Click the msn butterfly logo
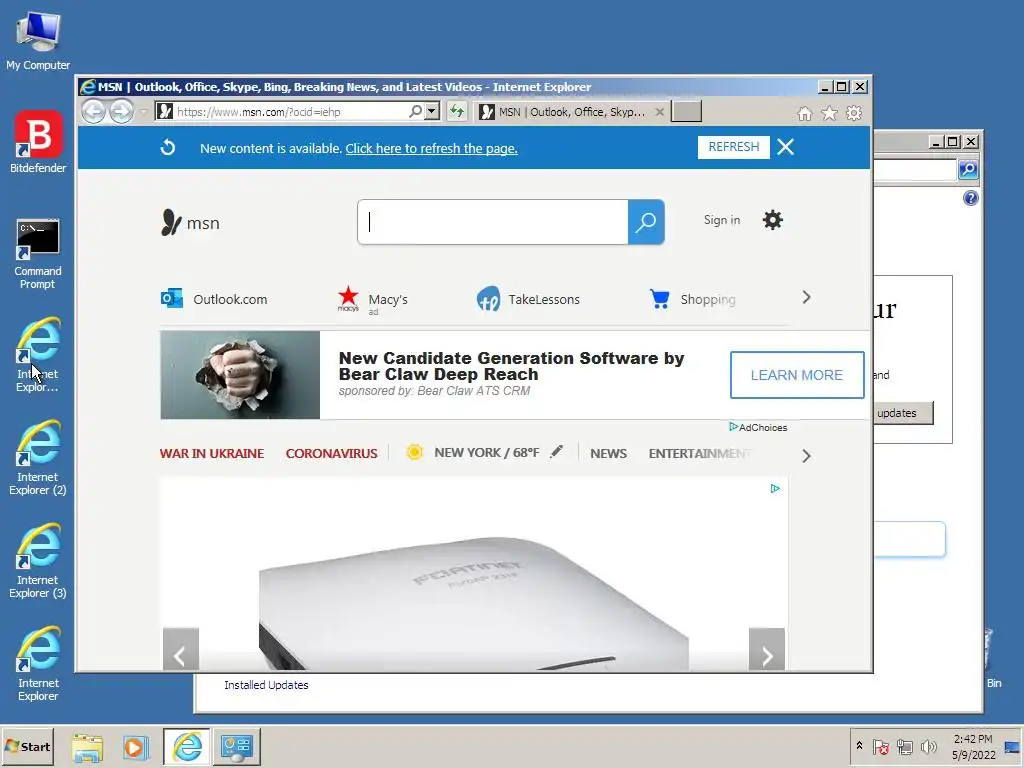Image resolution: width=1024 pixels, height=768 pixels. [x=190, y=223]
